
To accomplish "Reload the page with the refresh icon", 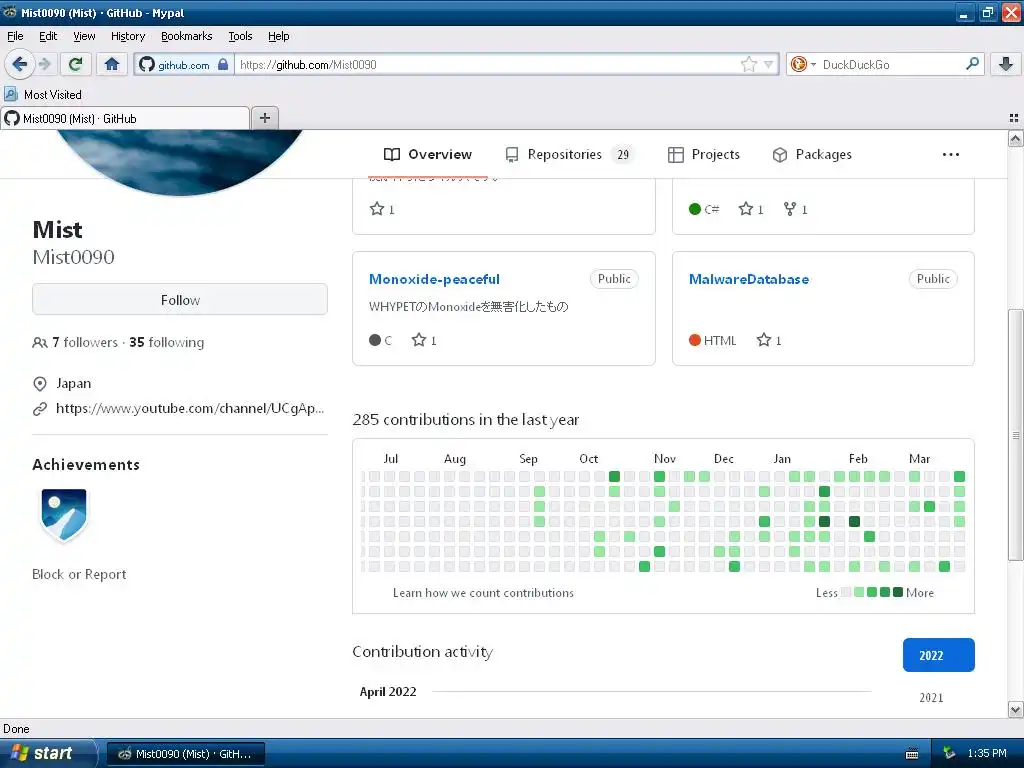I will 76,64.
